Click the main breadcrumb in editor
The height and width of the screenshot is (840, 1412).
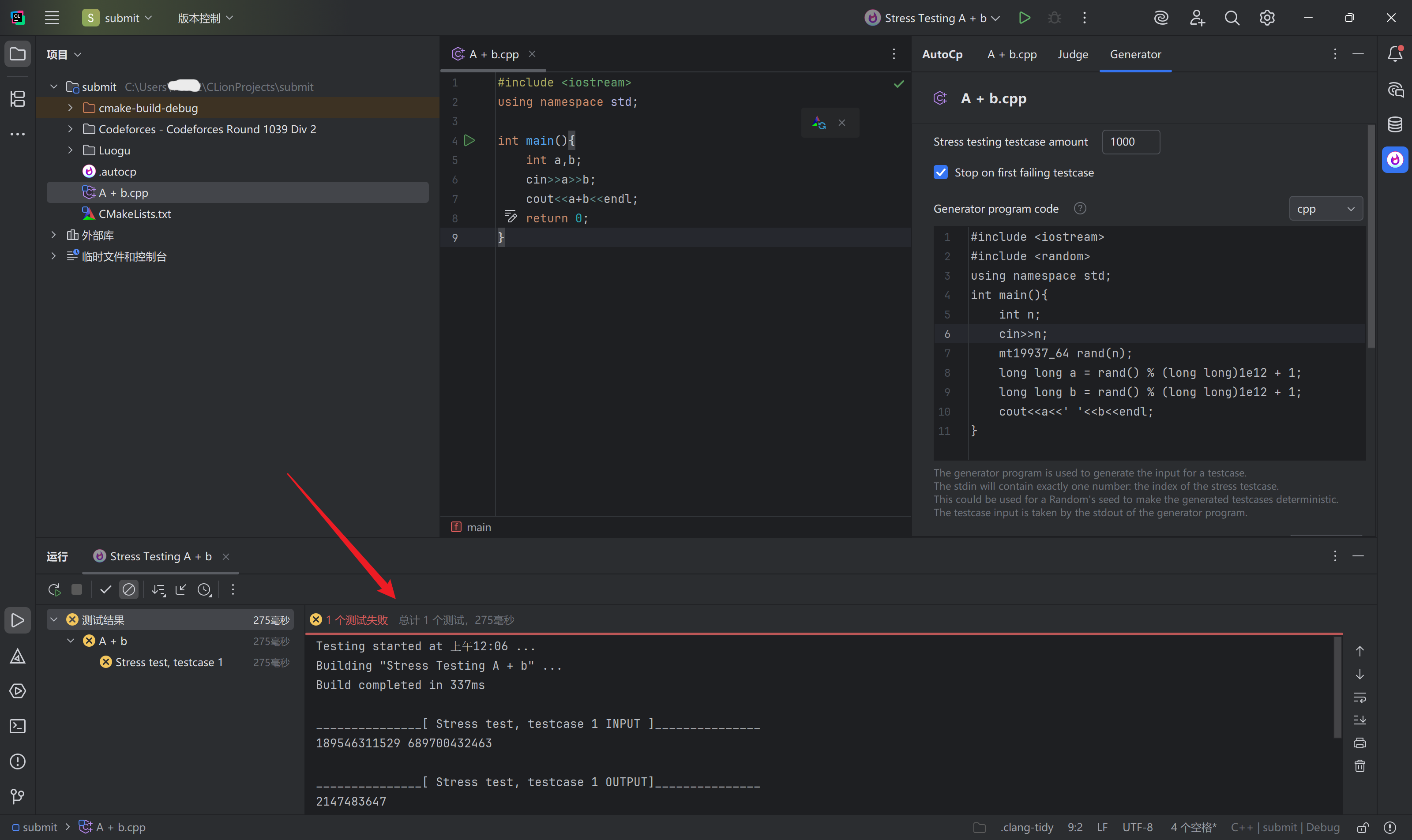[x=478, y=527]
